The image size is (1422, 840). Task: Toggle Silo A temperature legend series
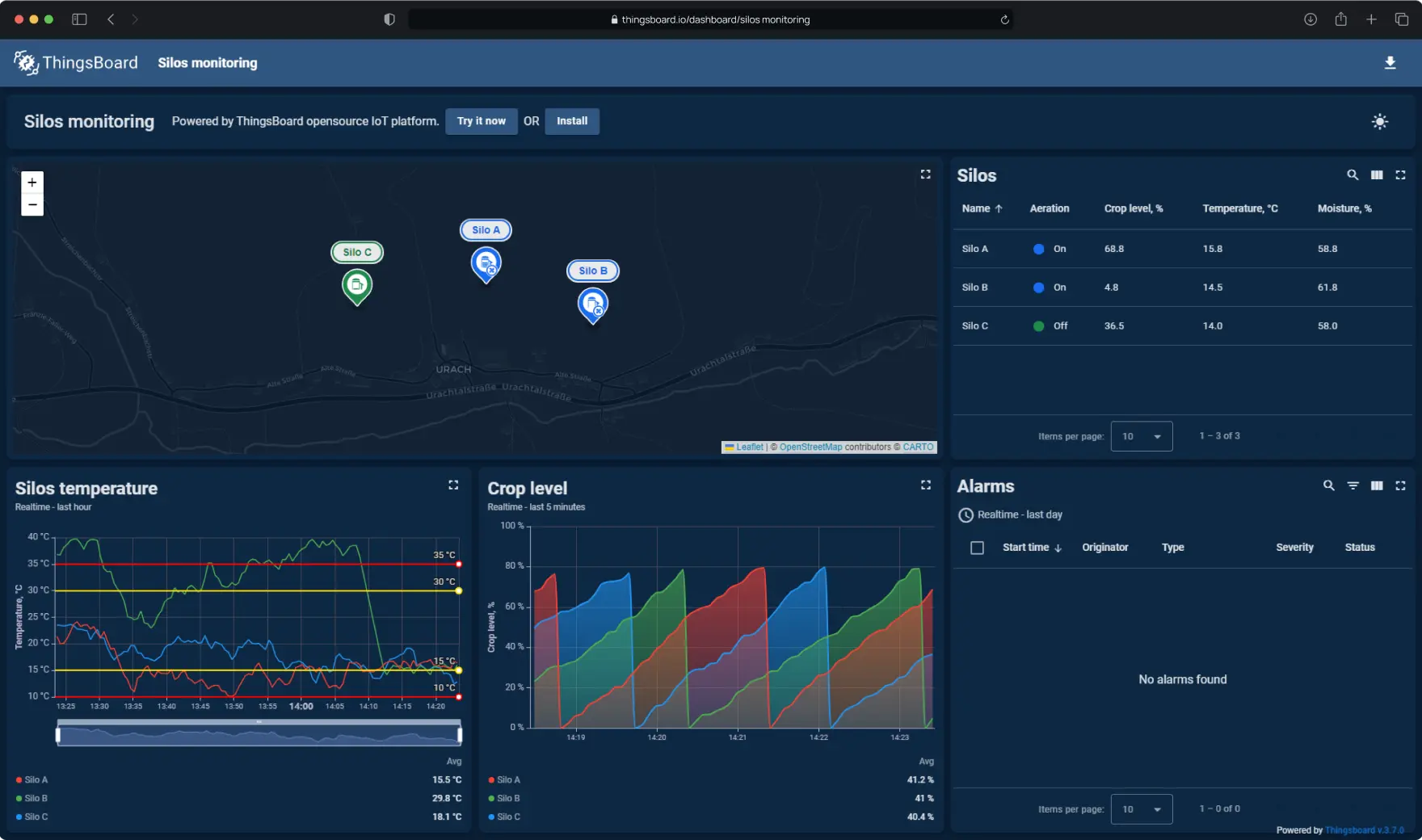click(x=32, y=780)
